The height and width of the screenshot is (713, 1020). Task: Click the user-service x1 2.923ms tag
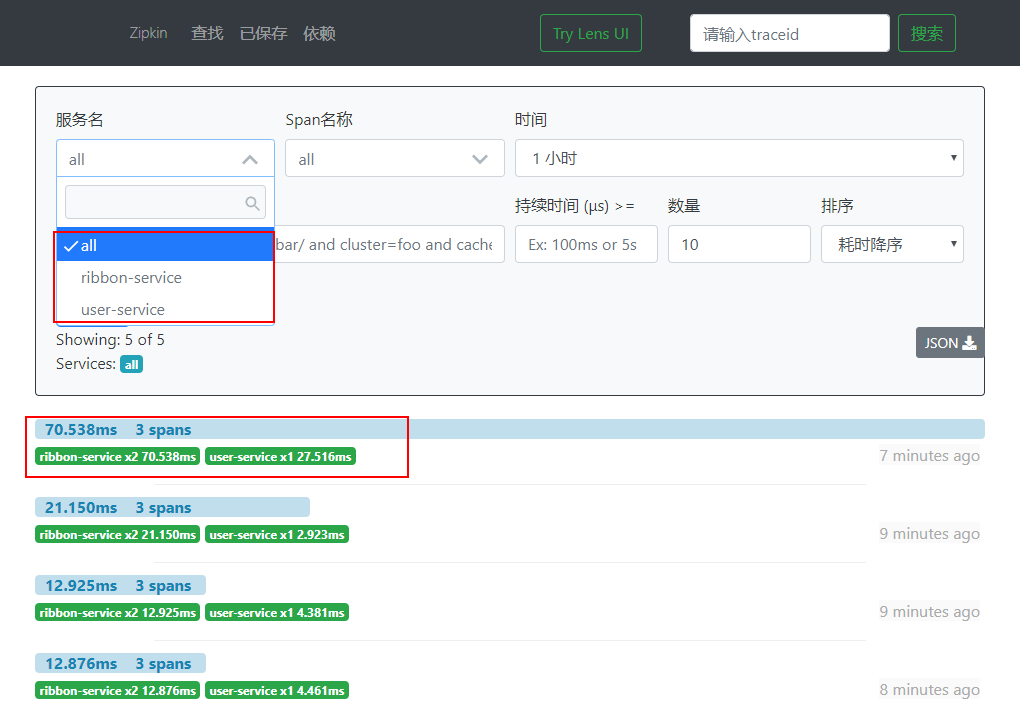(277, 534)
